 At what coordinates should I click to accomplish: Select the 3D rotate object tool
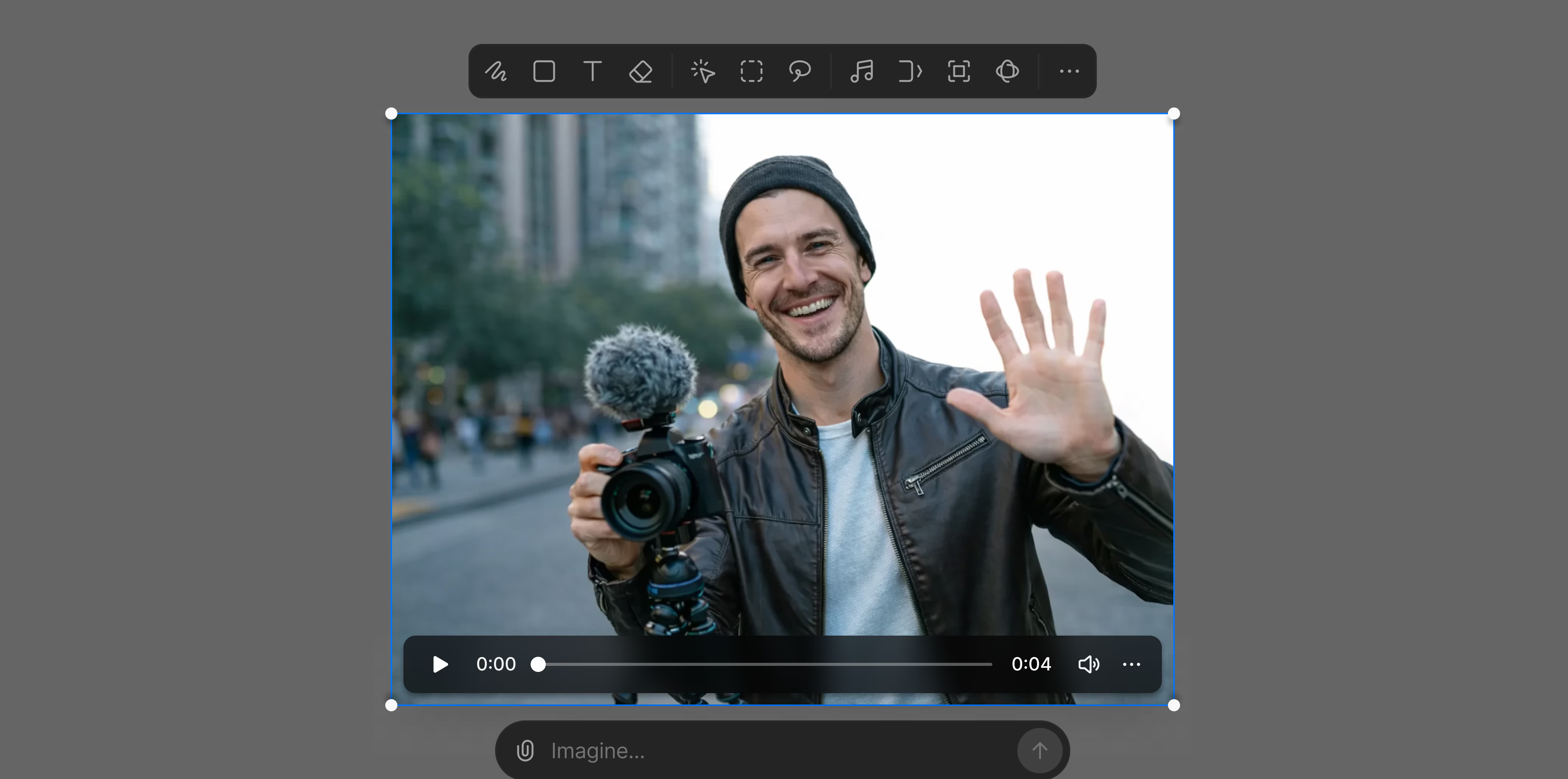click(1007, 71)
